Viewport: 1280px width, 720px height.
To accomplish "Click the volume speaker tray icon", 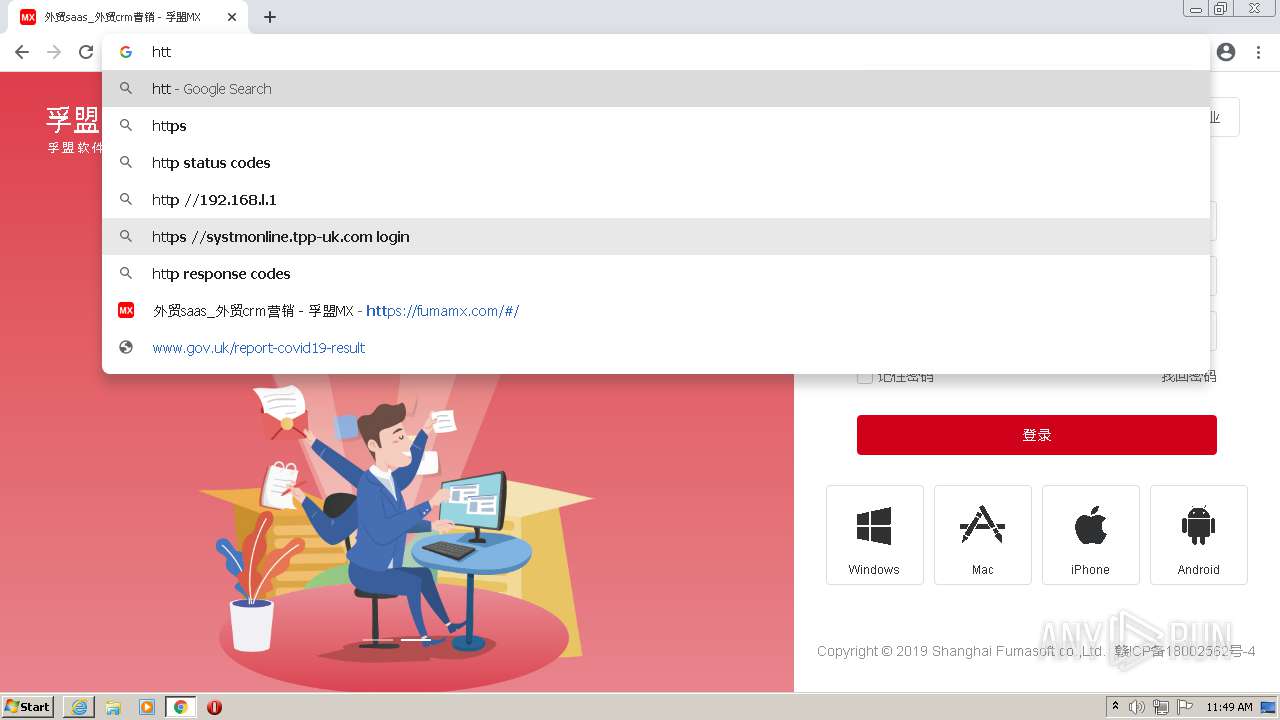I will 1137,707.
